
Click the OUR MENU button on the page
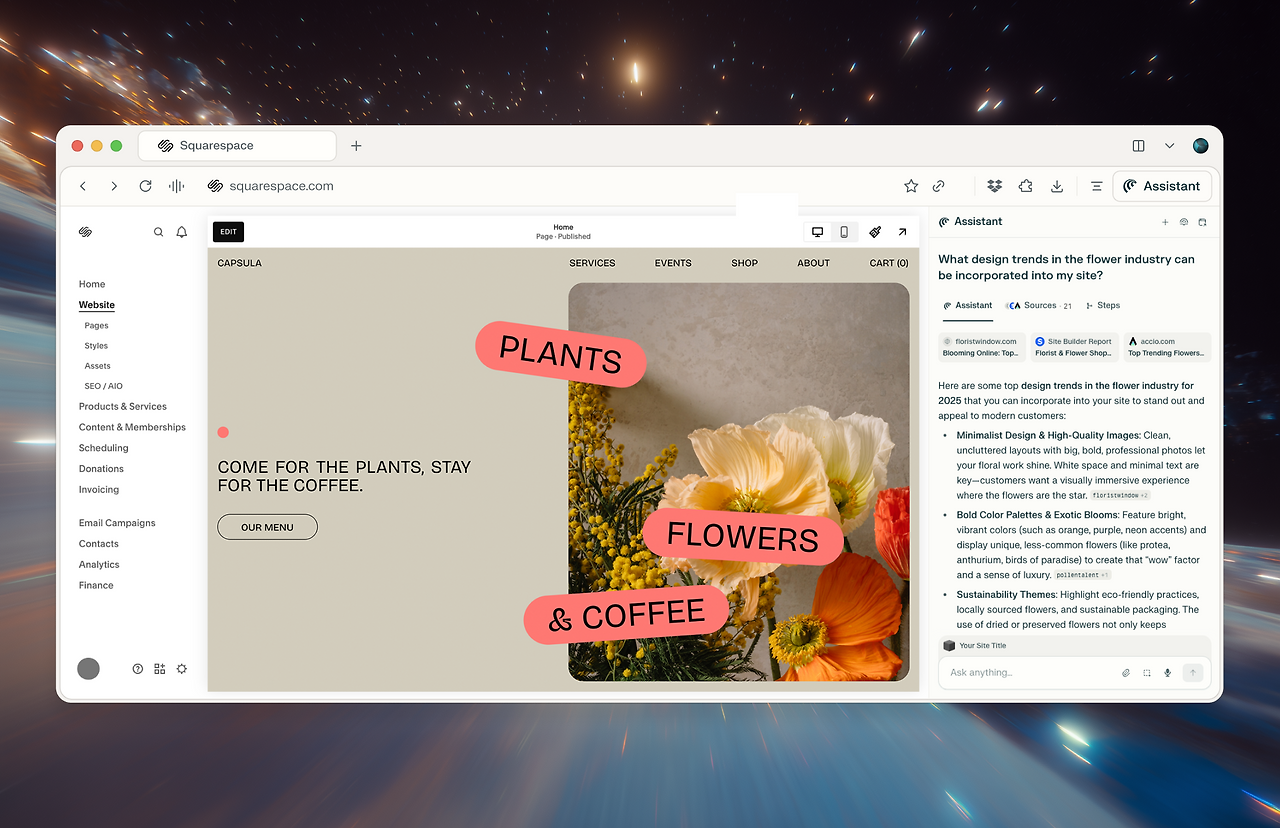pyautogui.click(x=267, y=527)
